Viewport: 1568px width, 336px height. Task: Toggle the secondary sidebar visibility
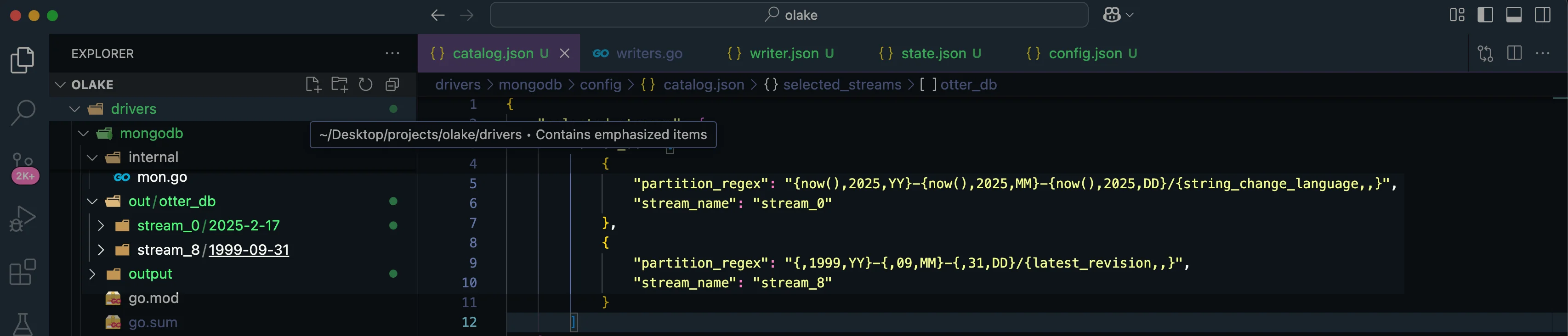tap(1542, 15)
